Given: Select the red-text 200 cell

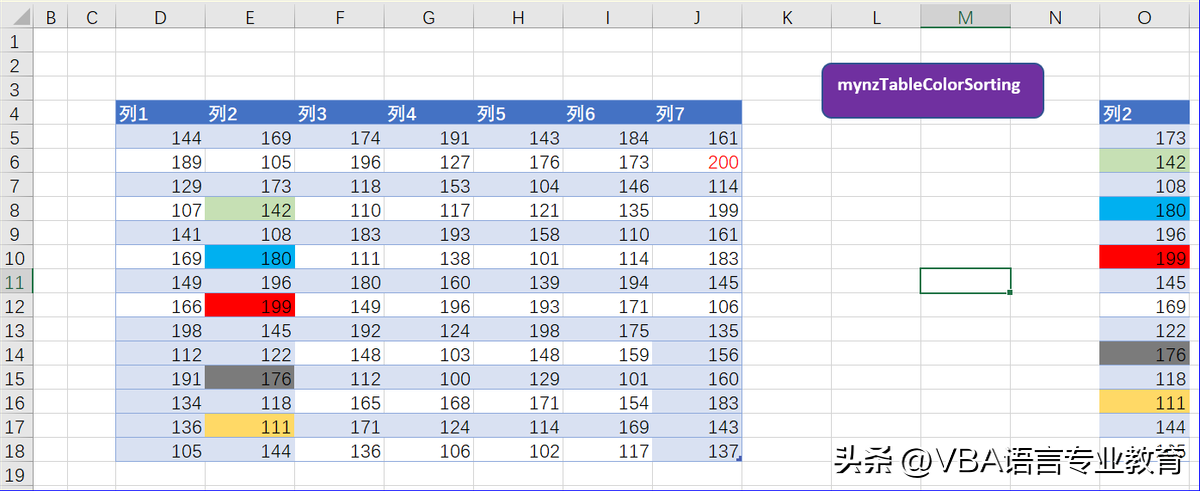Looking at the screenshot, I should coord(697,162).
